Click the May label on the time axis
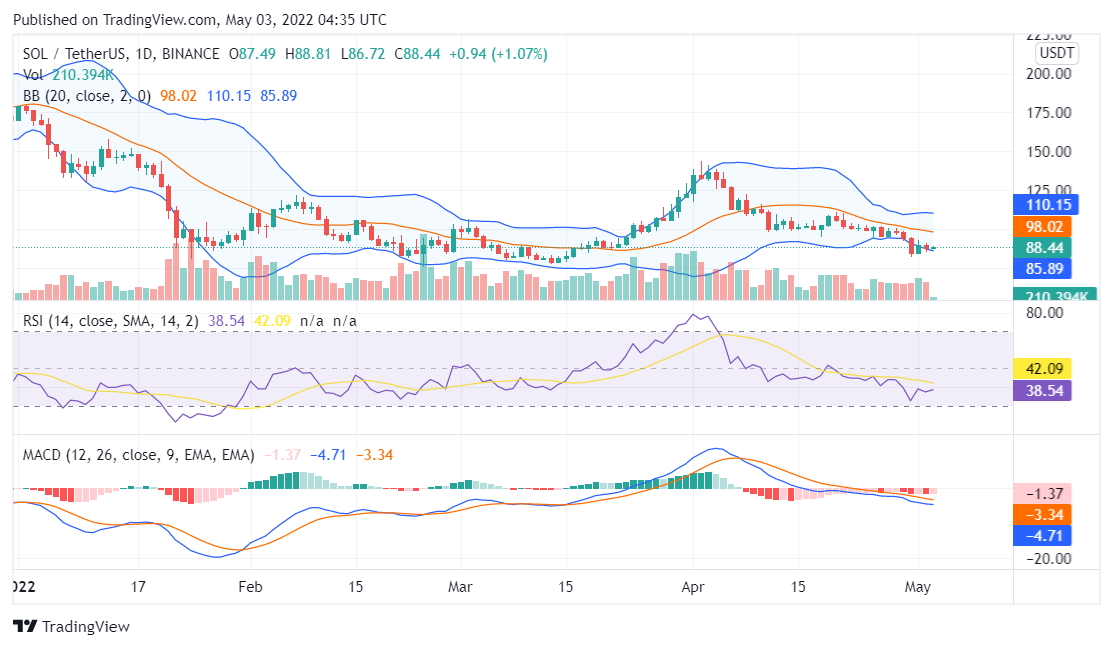This screenshot has width=1113, height=648. pyautogui.click(x=919, y=587)
